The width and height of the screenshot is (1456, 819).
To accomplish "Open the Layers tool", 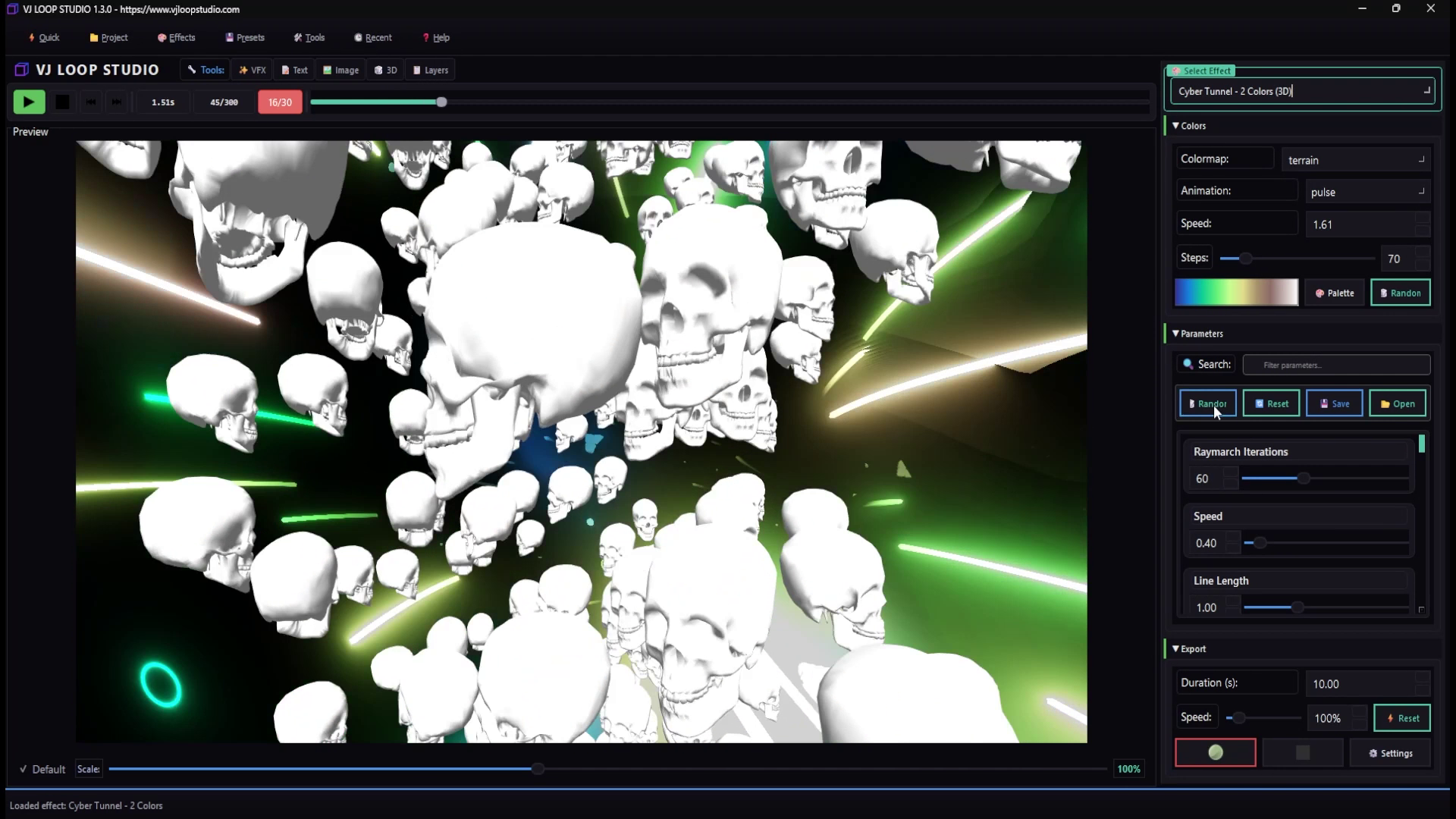I will pyautogui.click(x=430, y=69).
